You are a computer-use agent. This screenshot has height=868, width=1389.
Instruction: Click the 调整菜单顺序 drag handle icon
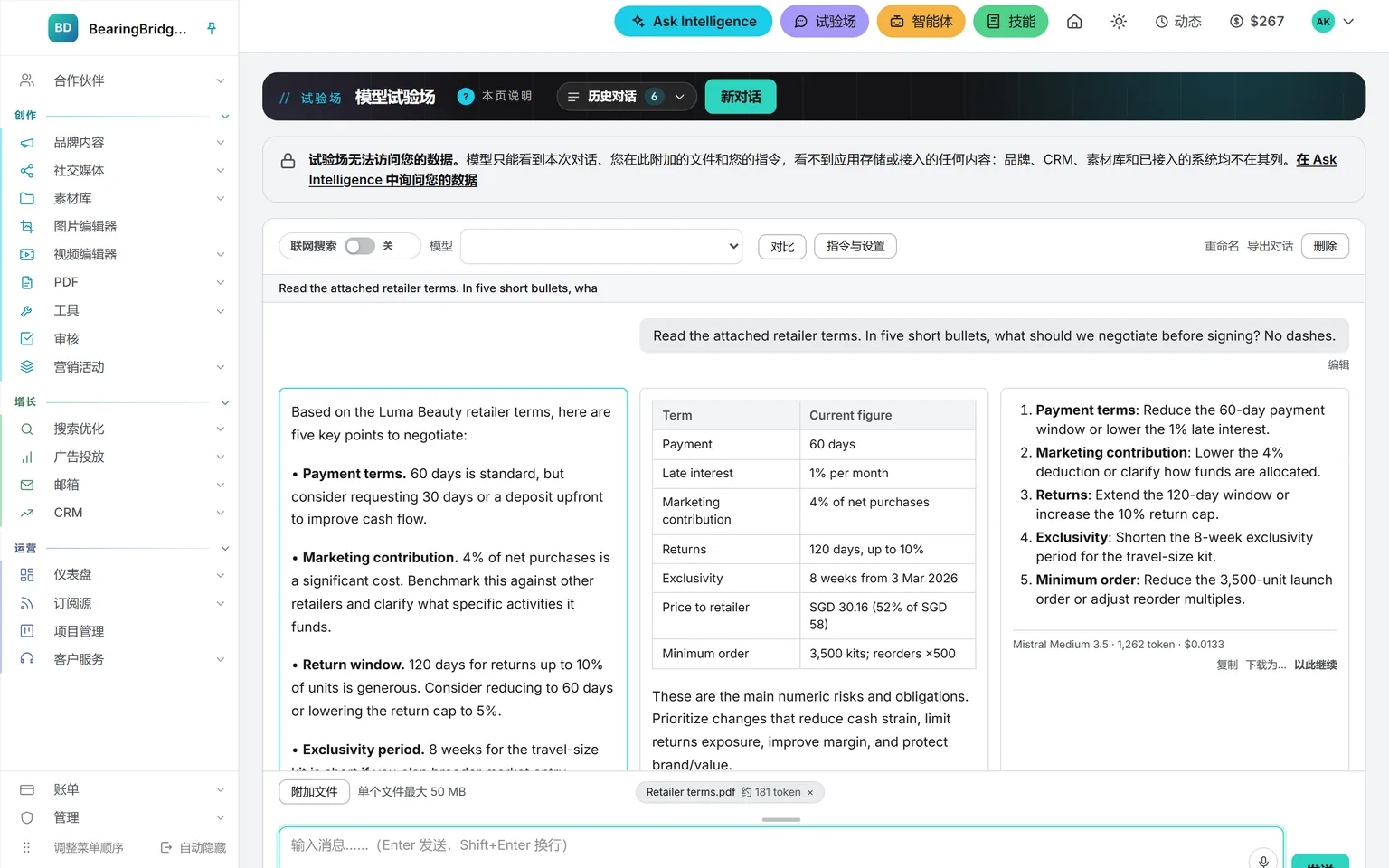(x=26, y=847)
